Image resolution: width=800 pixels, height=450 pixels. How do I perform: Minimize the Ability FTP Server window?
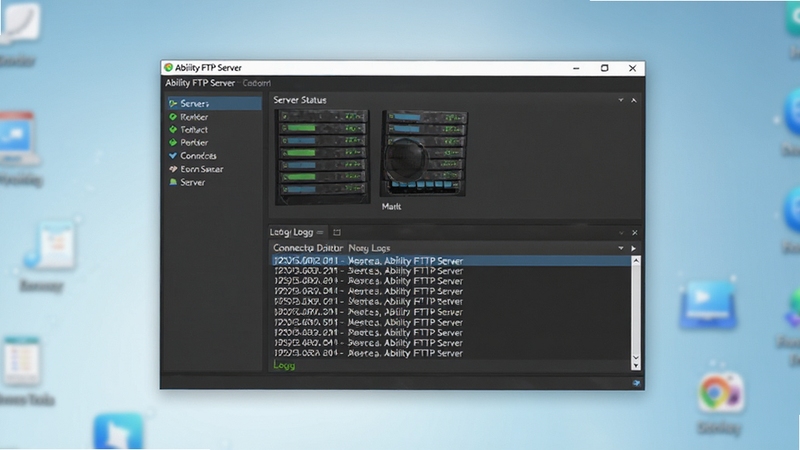[x=576, y=68]
